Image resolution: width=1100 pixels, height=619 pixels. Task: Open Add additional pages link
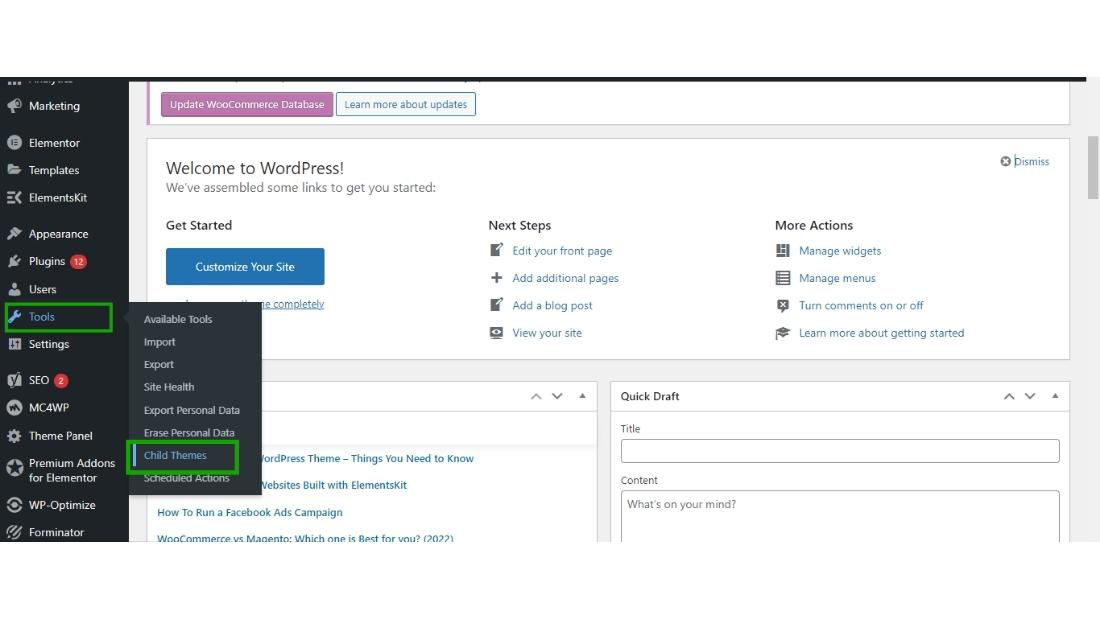[x=565, y=278]
